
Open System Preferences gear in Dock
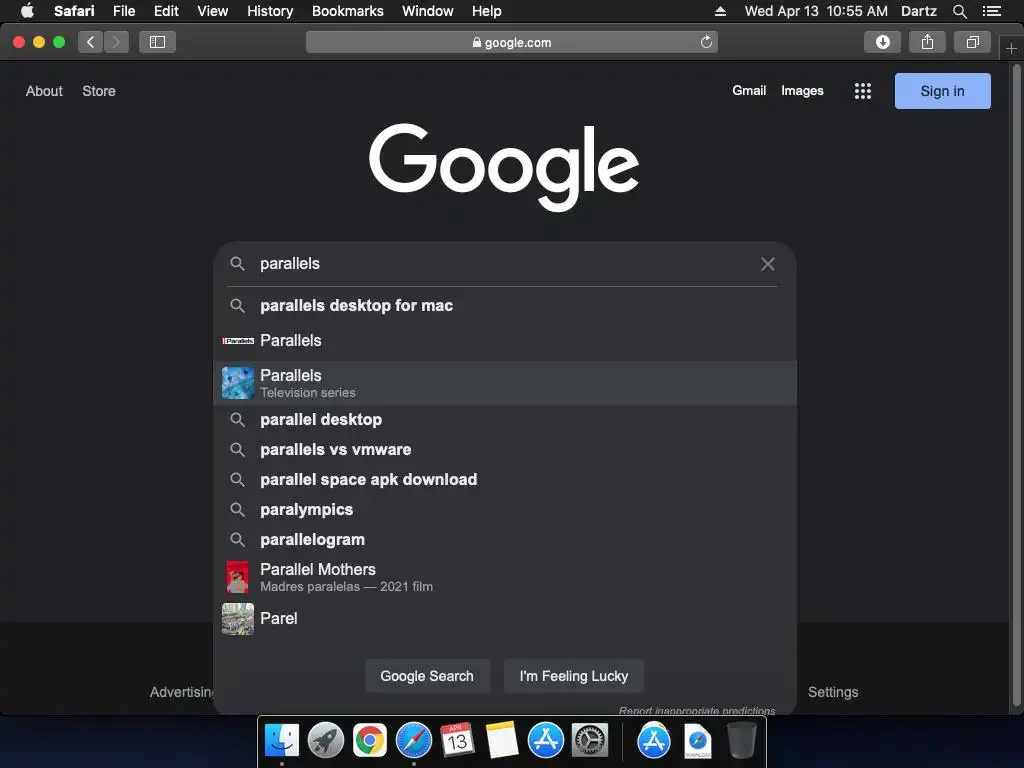[x=590, y=741]
